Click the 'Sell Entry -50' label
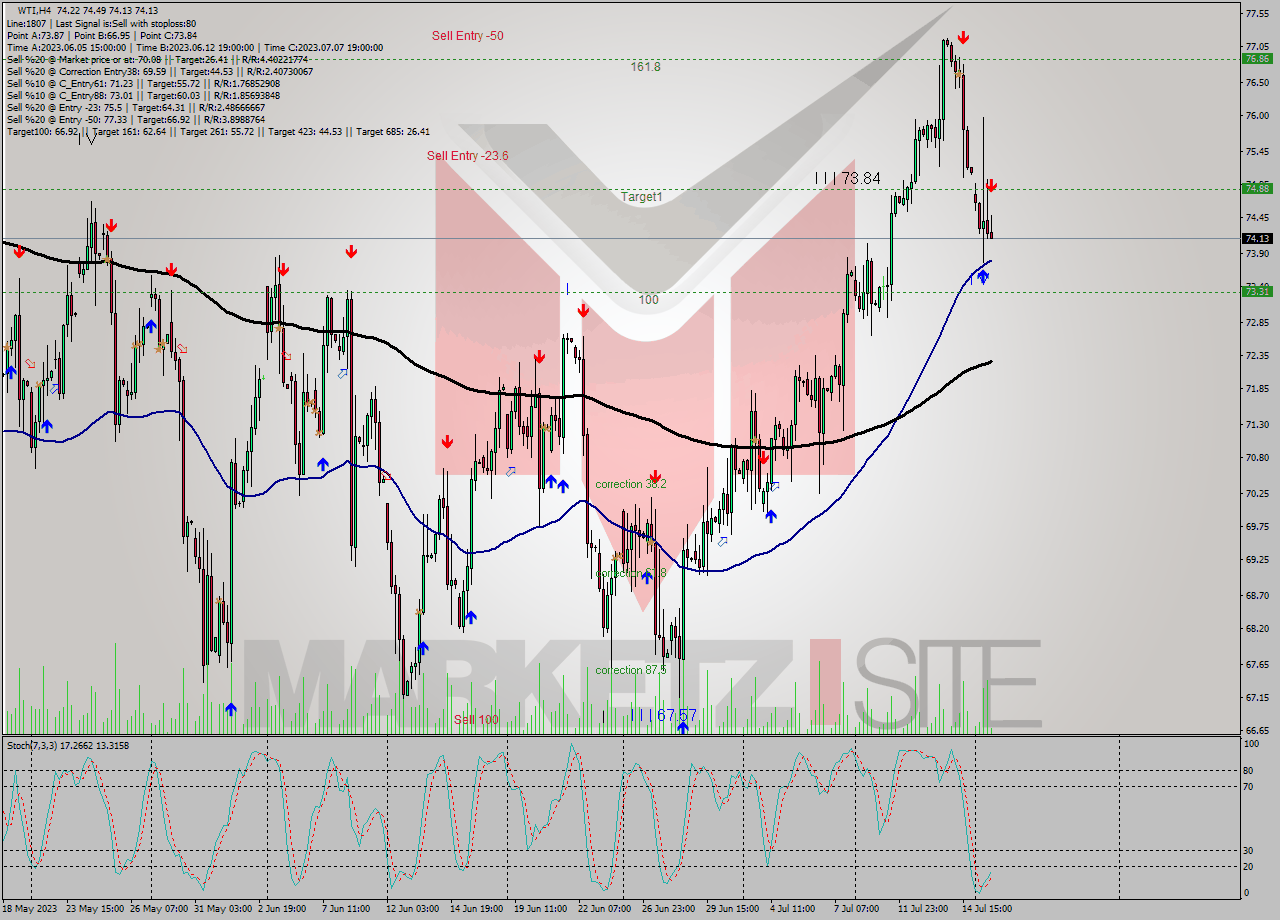 (x=467, y=36)
